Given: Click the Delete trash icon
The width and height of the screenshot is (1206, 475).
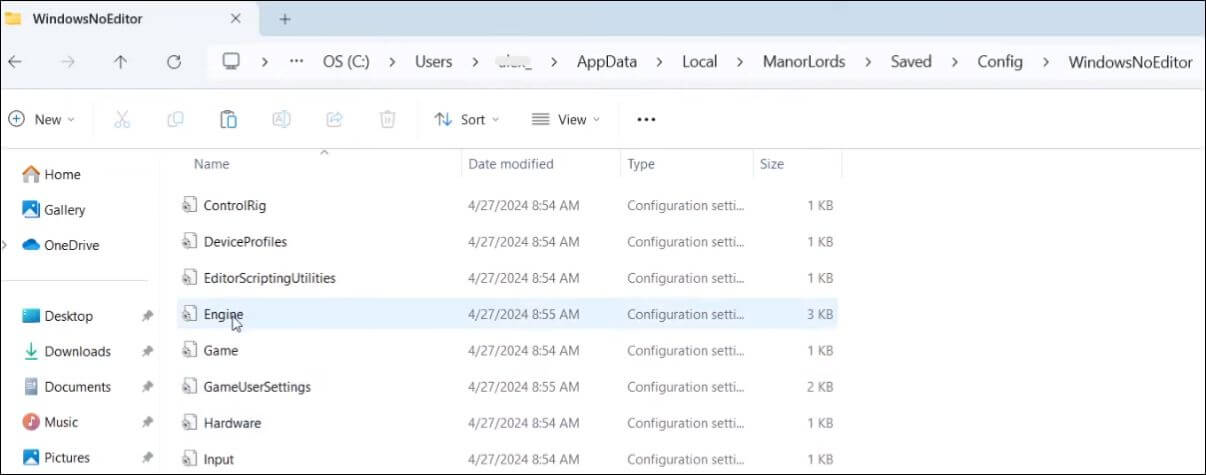Looking at the screenshot, I should tap(387, 120).
